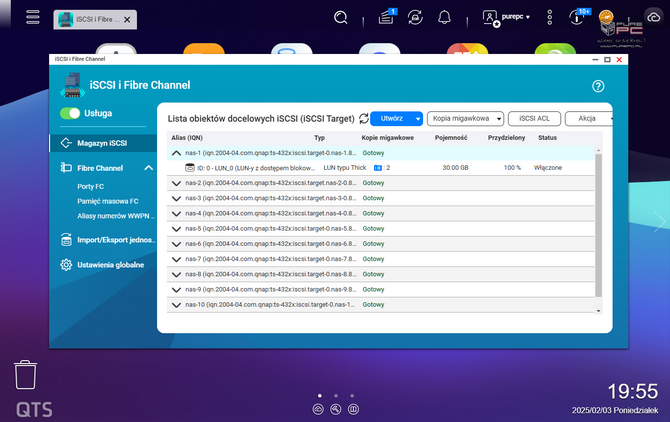Open the desktop trash bin icon
670x422 pixels.
pyautogui.click(x=26, y=375)
